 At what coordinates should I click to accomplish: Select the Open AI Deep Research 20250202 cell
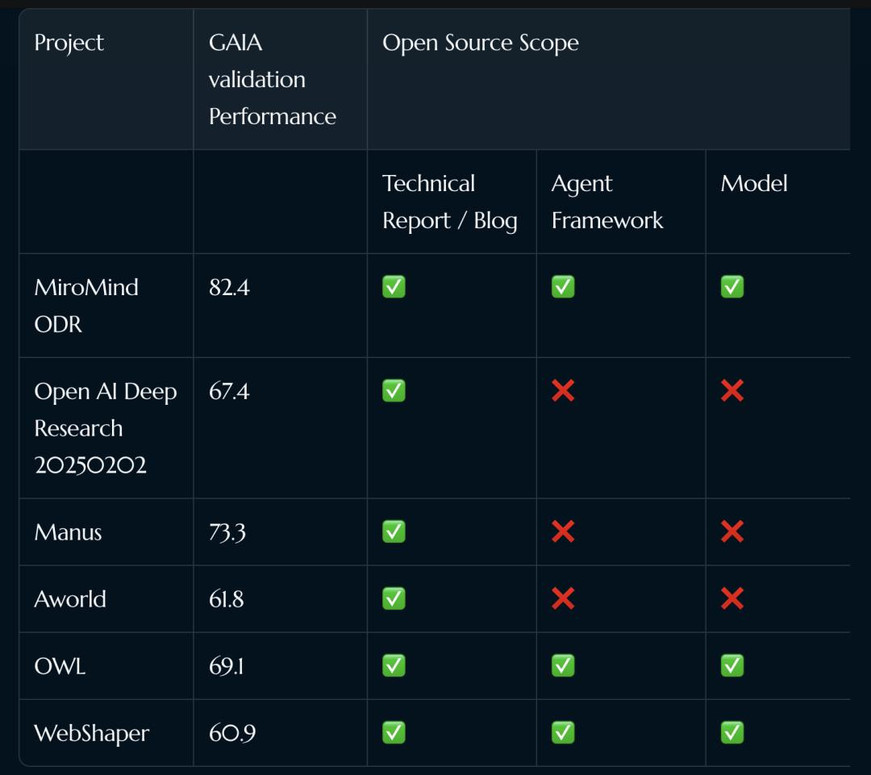[105, 428]
